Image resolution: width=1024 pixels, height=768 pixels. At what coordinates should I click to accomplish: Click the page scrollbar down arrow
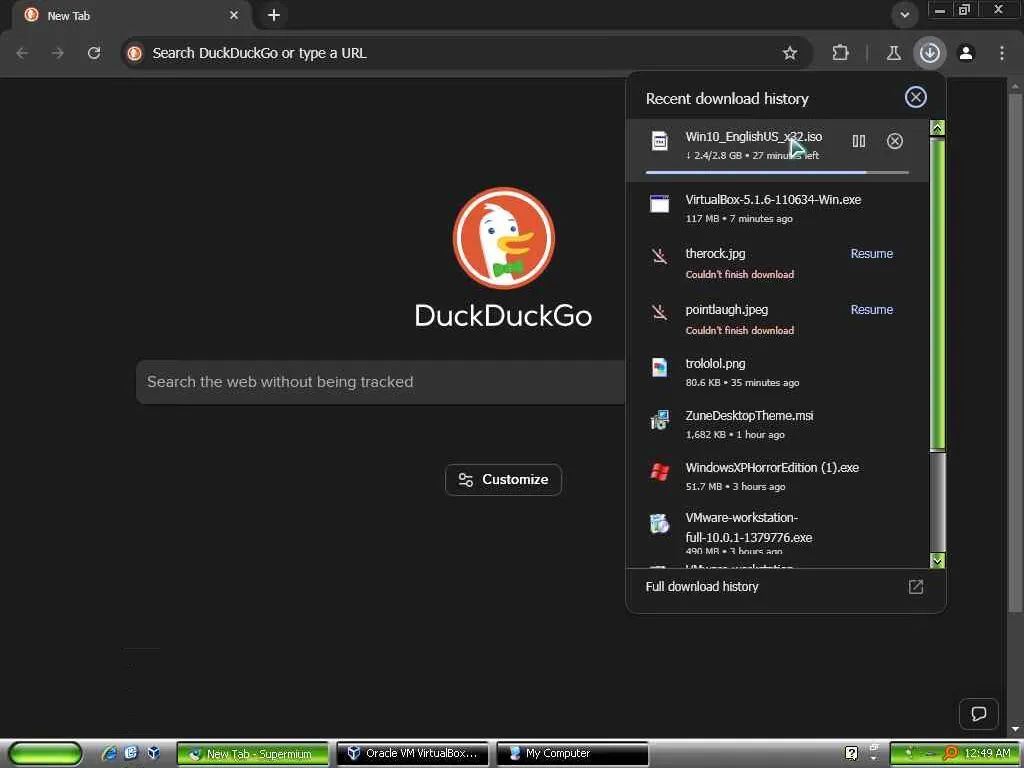[x=1015, y=729]
